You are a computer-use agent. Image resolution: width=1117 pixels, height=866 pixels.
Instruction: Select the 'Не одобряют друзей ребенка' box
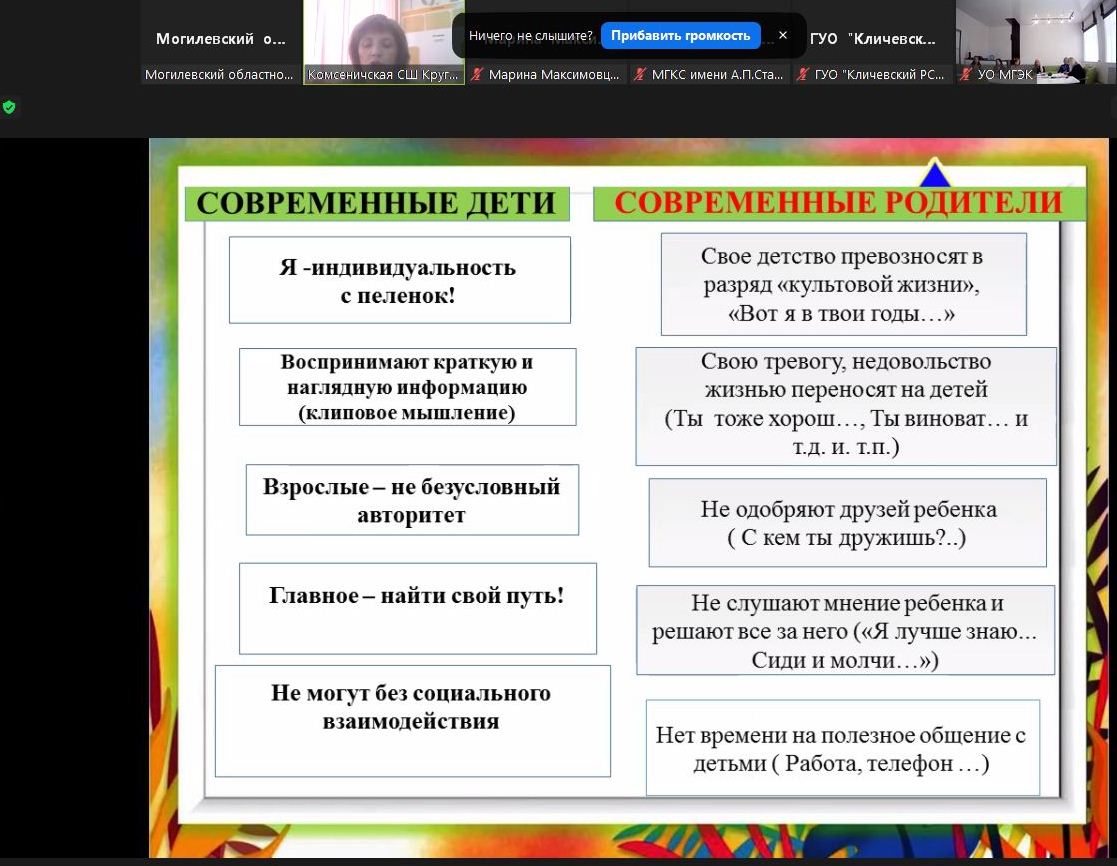click(847, 522)
